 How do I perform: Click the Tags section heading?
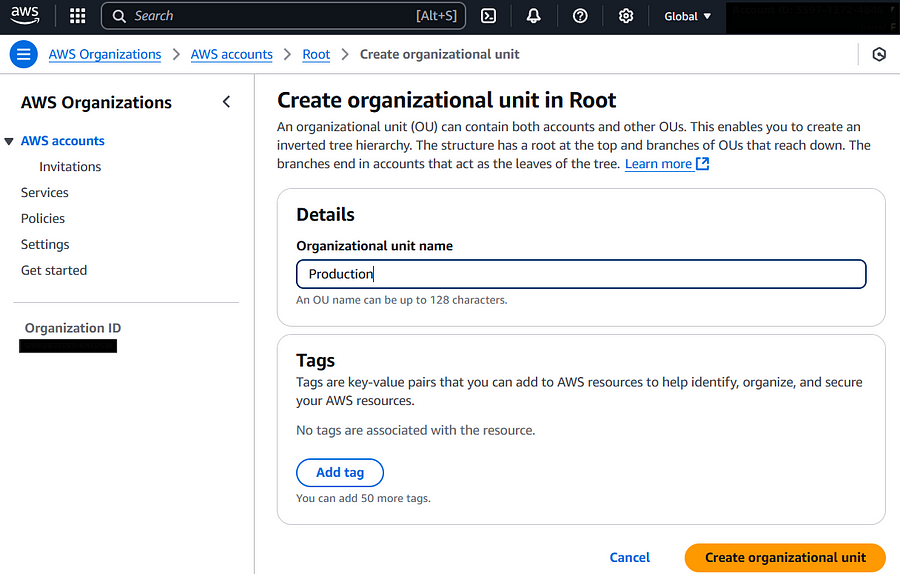[316, 360]
